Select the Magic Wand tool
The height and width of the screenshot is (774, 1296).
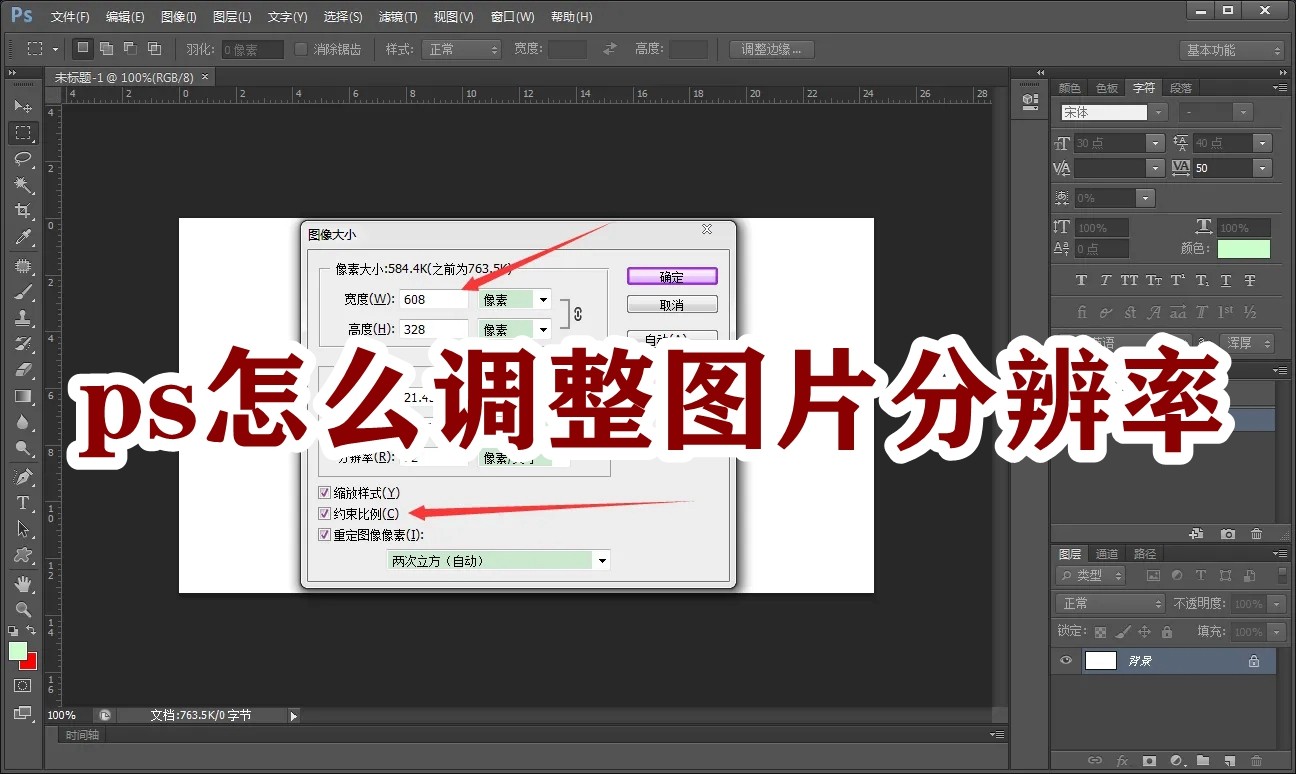(x=23, y=185)
